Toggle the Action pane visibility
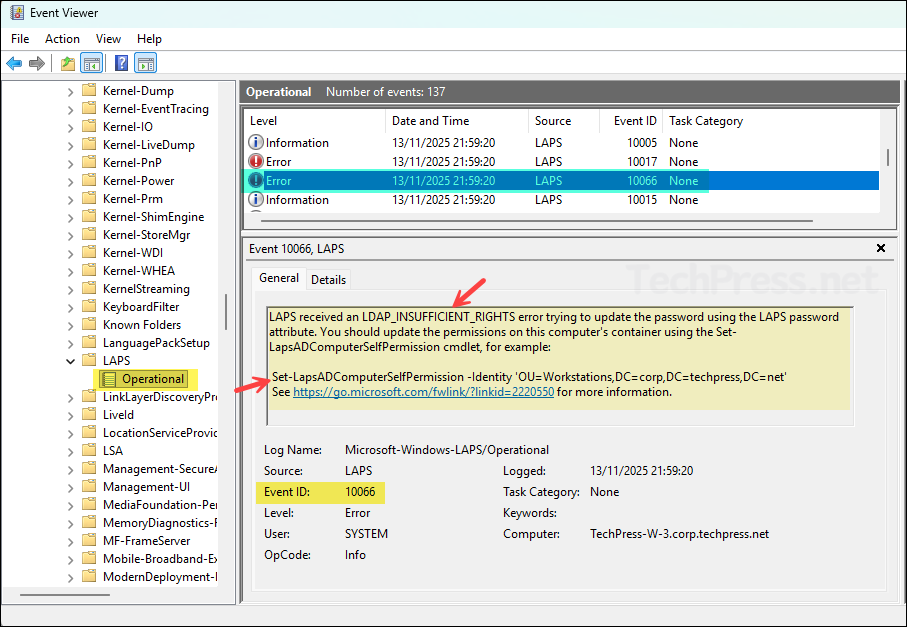Screen dimensions: 907x627 145,63
